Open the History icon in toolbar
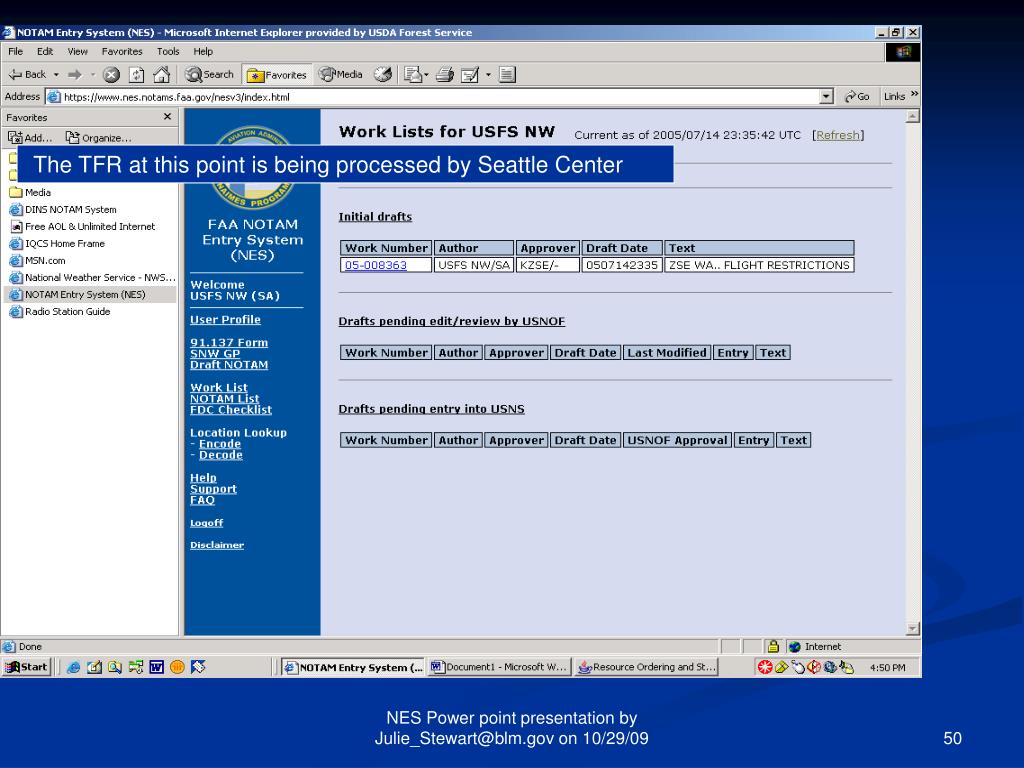The image size is (1024, 768). [383, 74]
